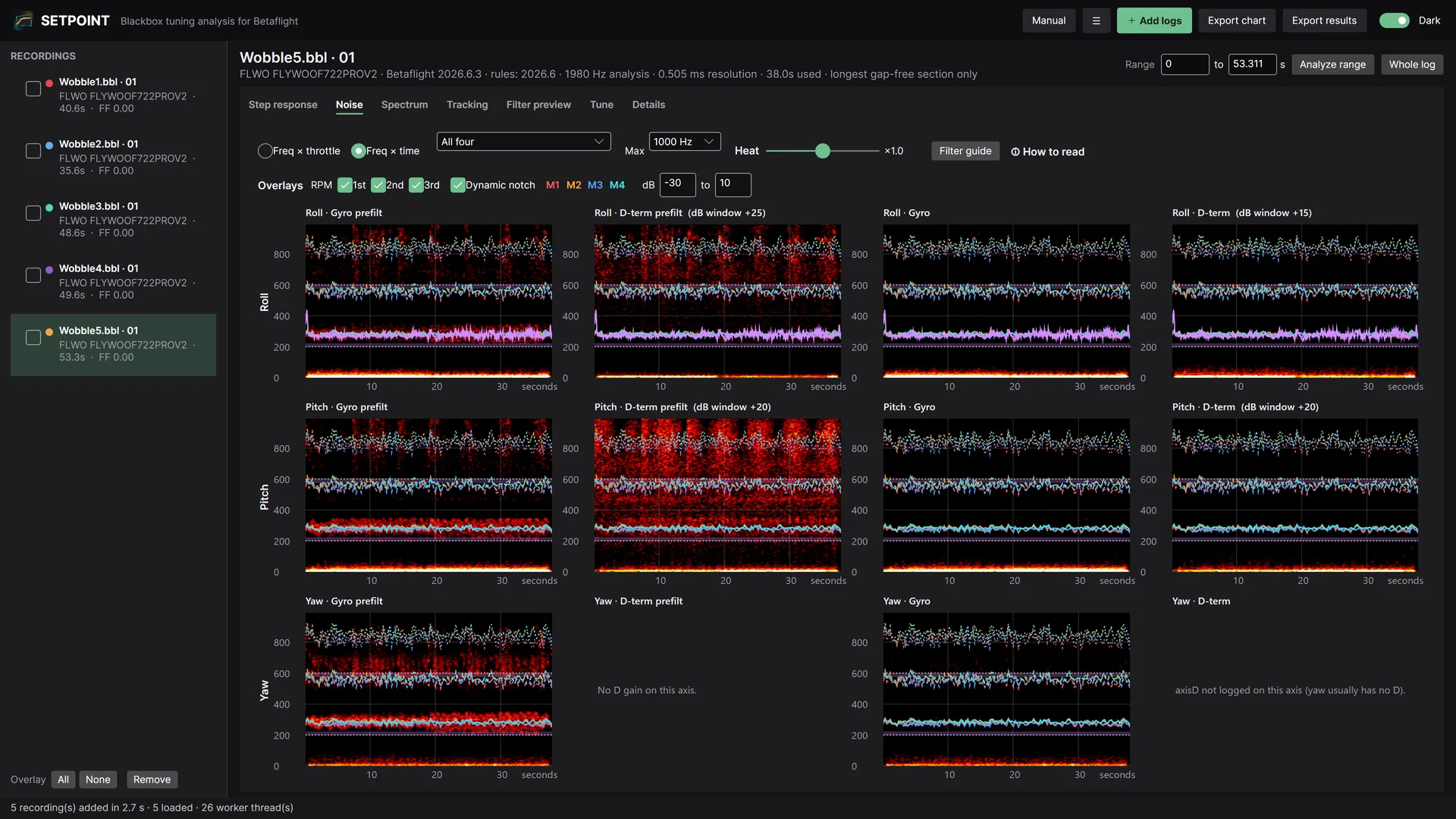Click the Range end 53.311 field

[x=1252, y=64]
